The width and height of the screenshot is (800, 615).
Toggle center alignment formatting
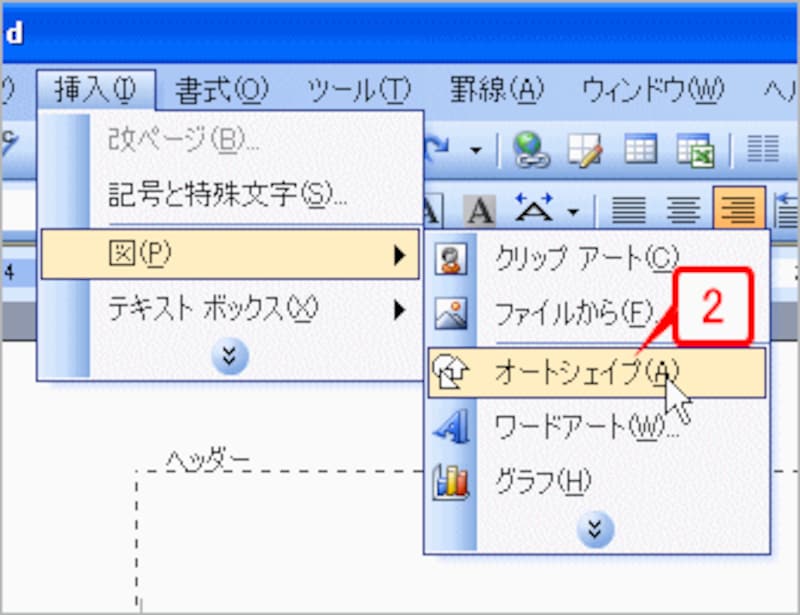[684, 209]
